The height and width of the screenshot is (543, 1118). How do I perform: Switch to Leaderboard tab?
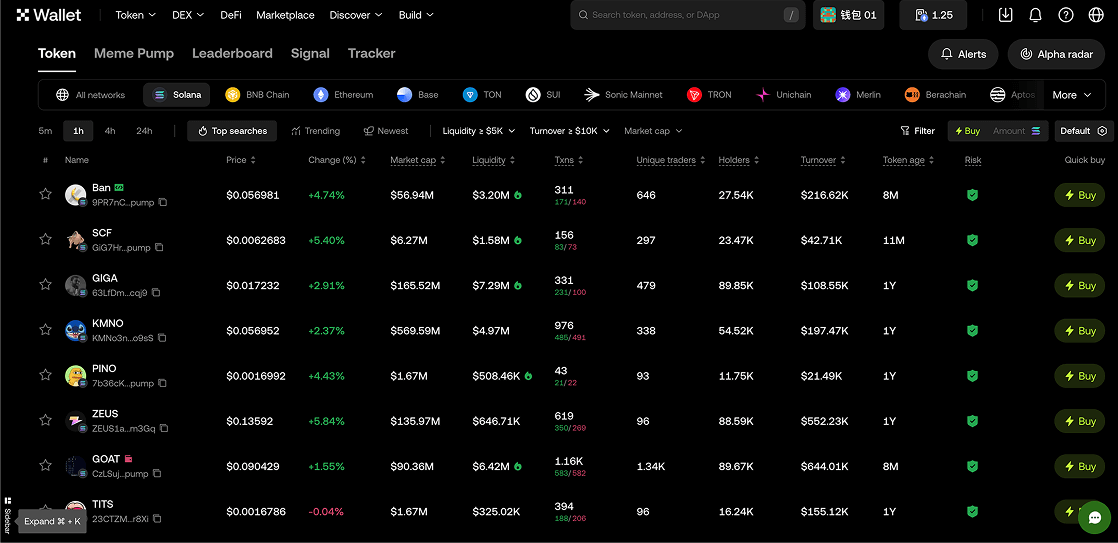232,53
